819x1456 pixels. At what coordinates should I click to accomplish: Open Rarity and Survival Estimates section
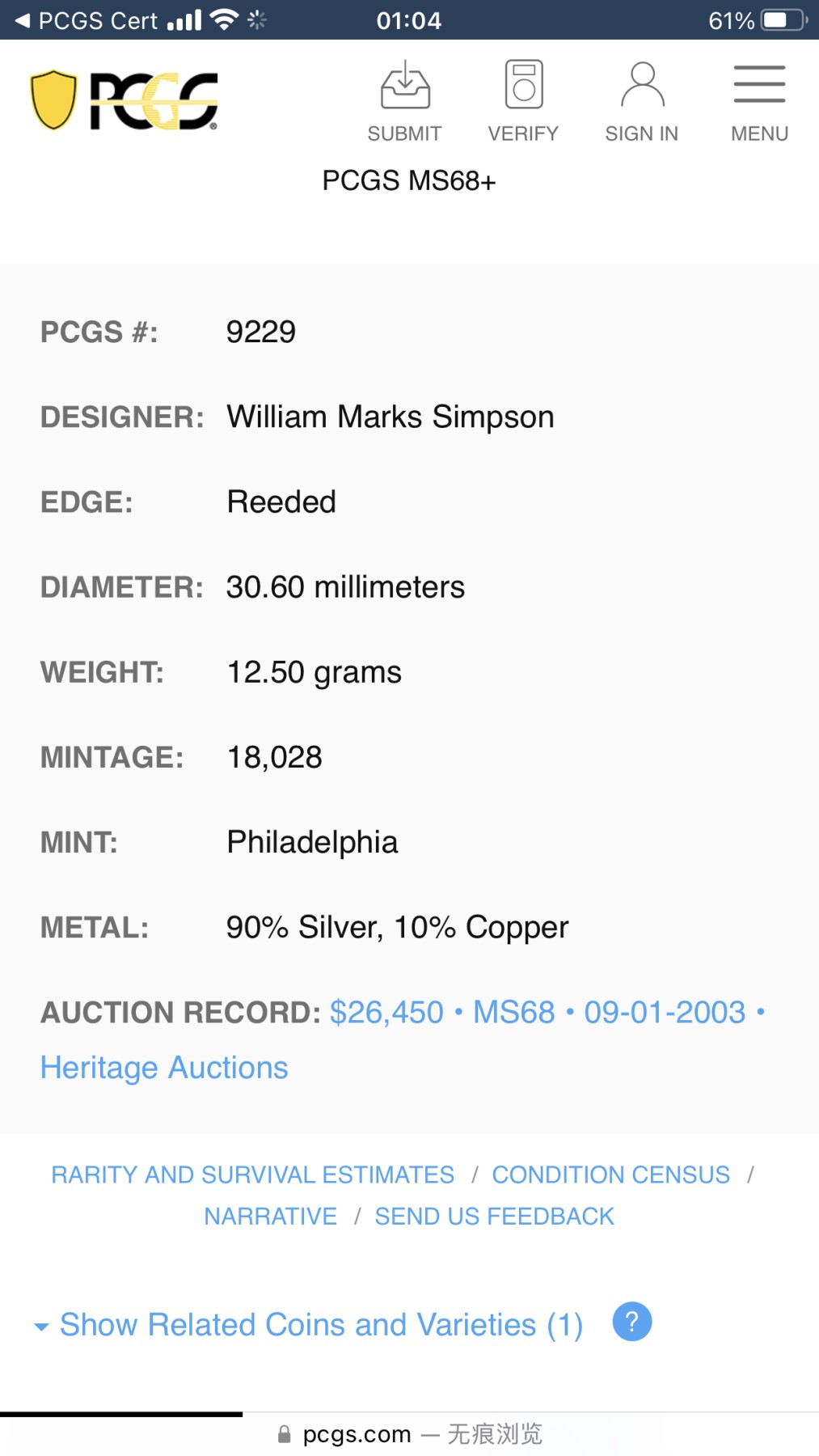pos(252,1175)
